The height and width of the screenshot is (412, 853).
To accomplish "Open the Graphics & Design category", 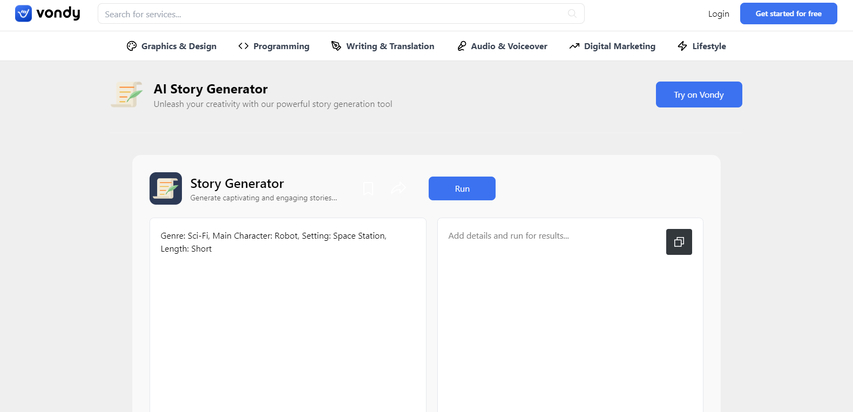I will pyautogui.click(x=171, y=46).
